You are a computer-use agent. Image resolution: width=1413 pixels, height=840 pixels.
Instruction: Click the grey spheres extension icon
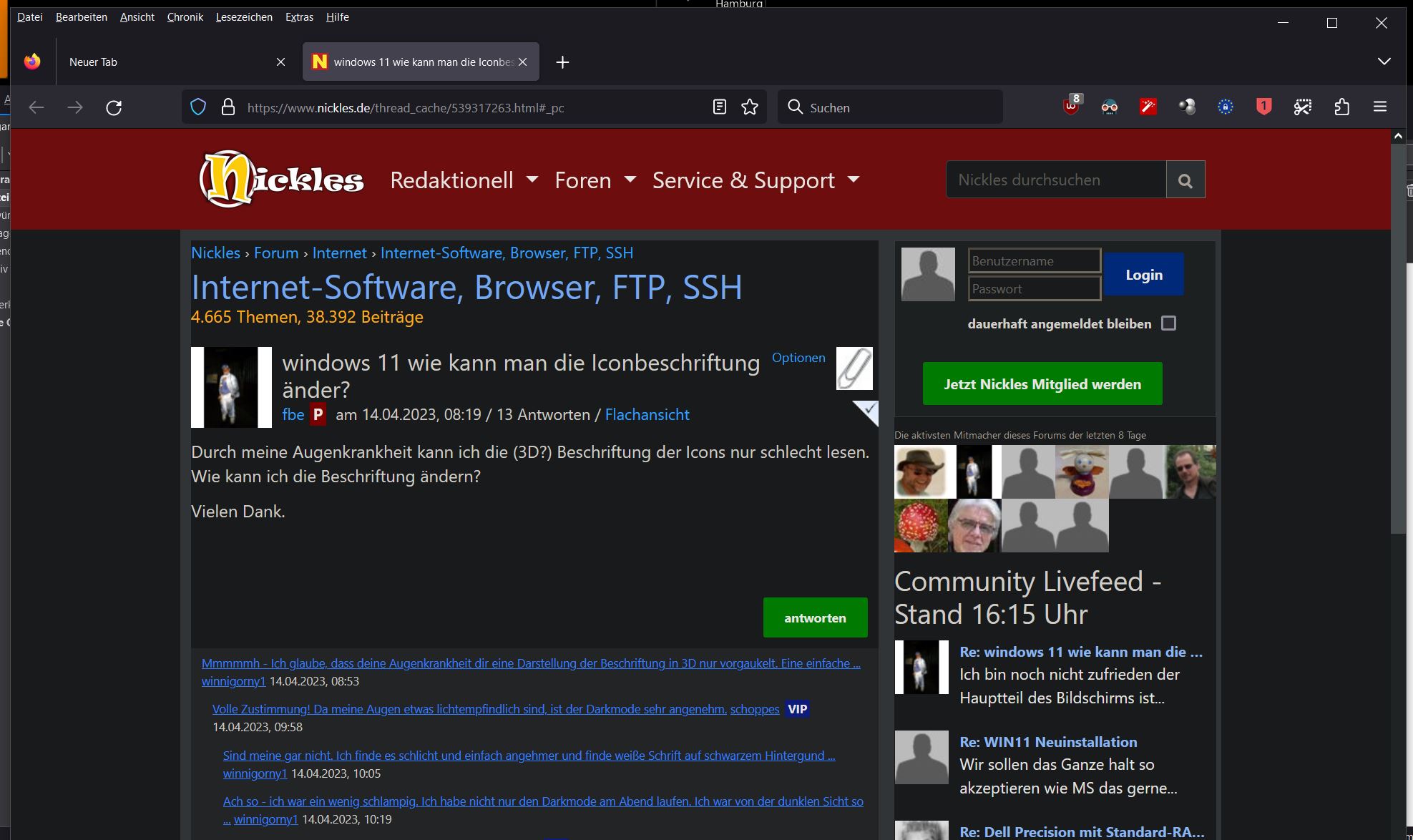pyautogui.click(x=1187, y=107)
